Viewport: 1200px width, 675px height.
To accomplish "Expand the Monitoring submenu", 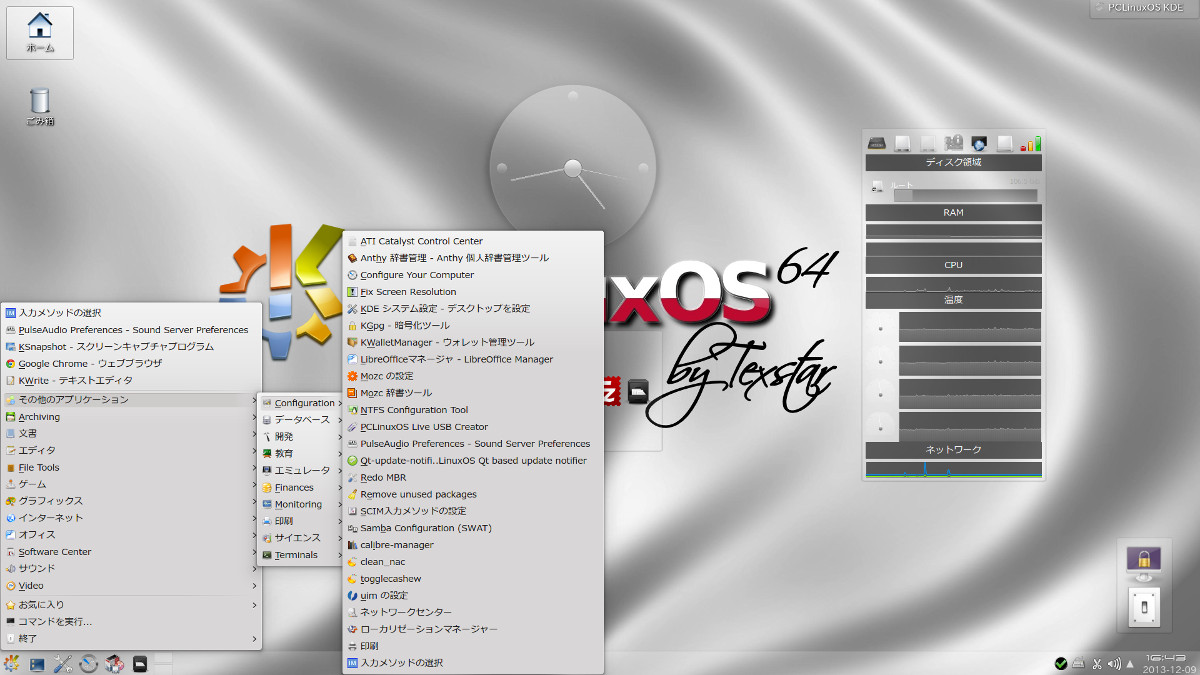I will point(300,505).
